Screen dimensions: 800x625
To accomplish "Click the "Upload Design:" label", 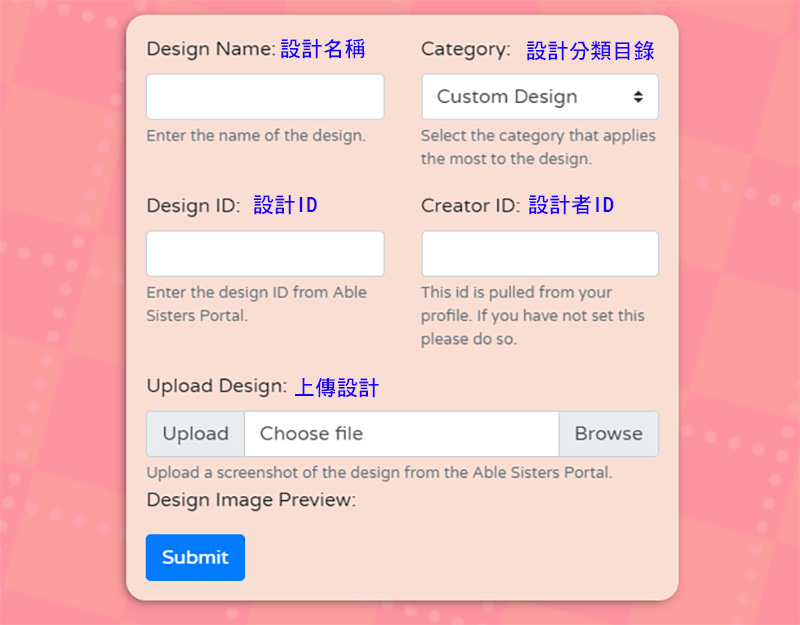I will pos(216,387).
